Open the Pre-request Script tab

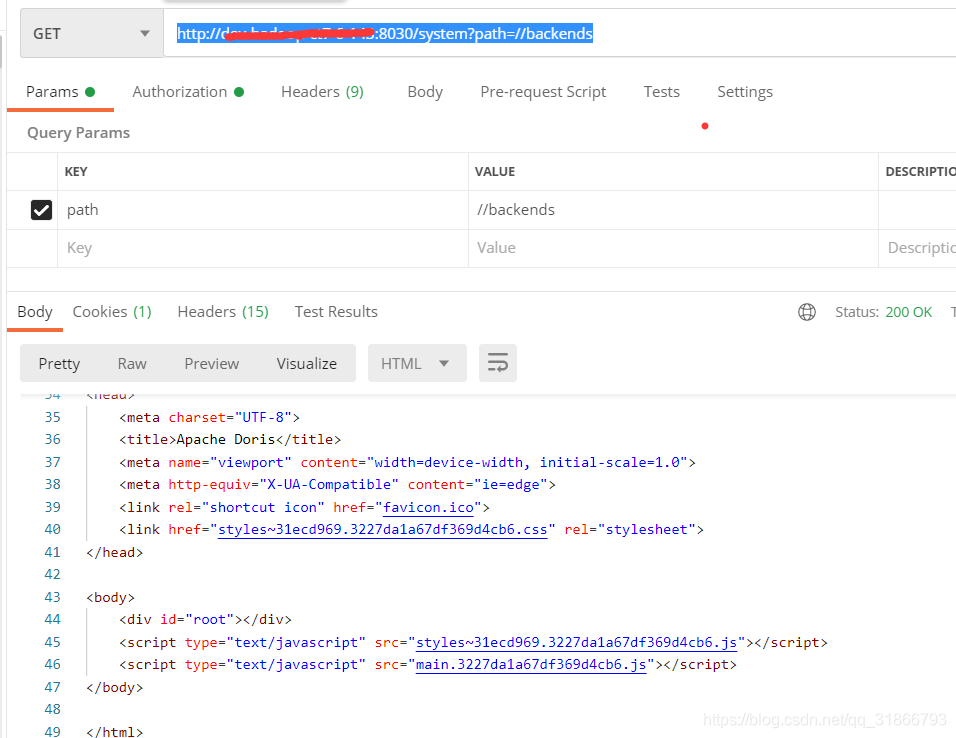pos(543,91)
